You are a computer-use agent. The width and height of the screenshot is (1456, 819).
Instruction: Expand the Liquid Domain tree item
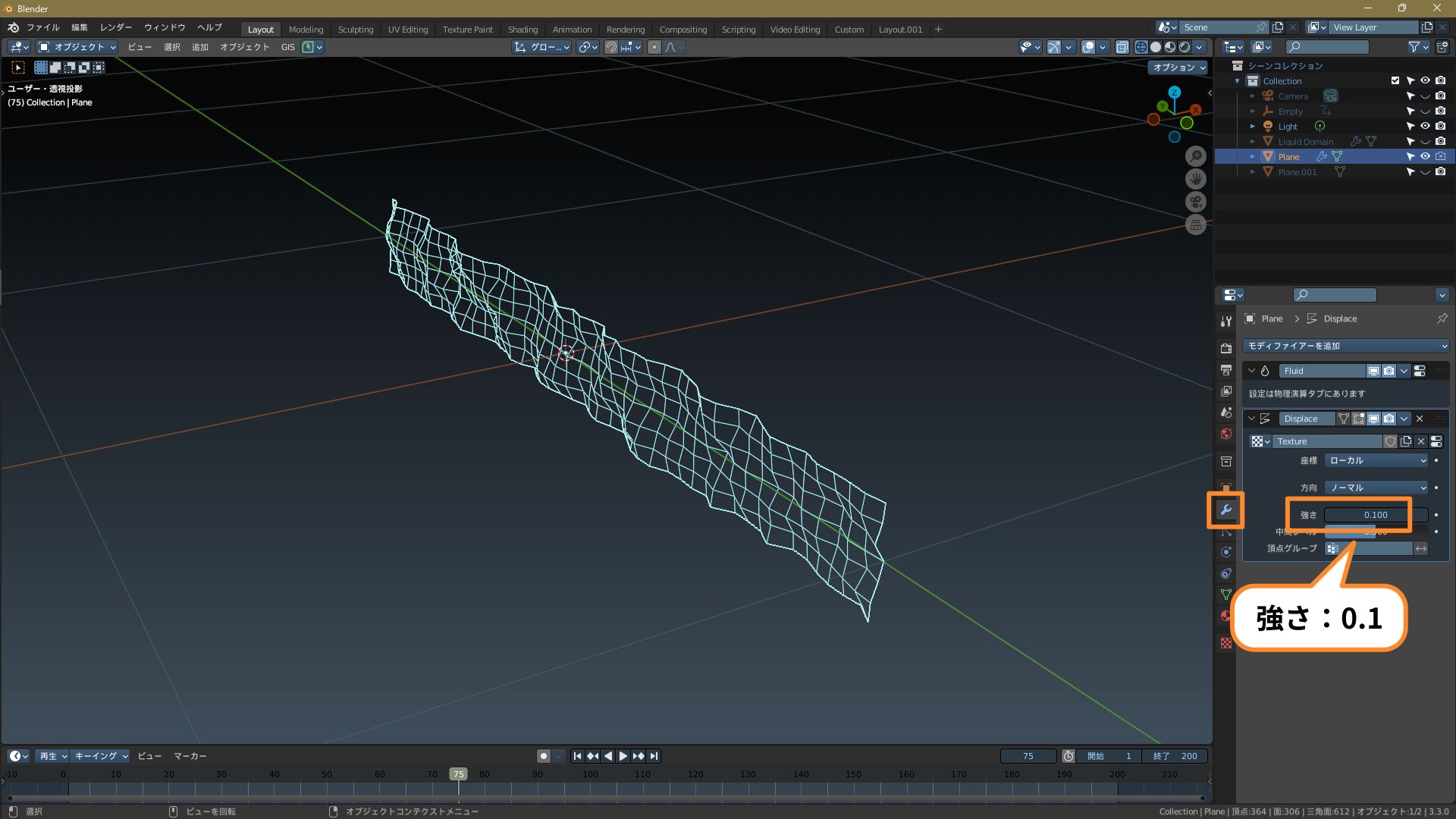1253,141
